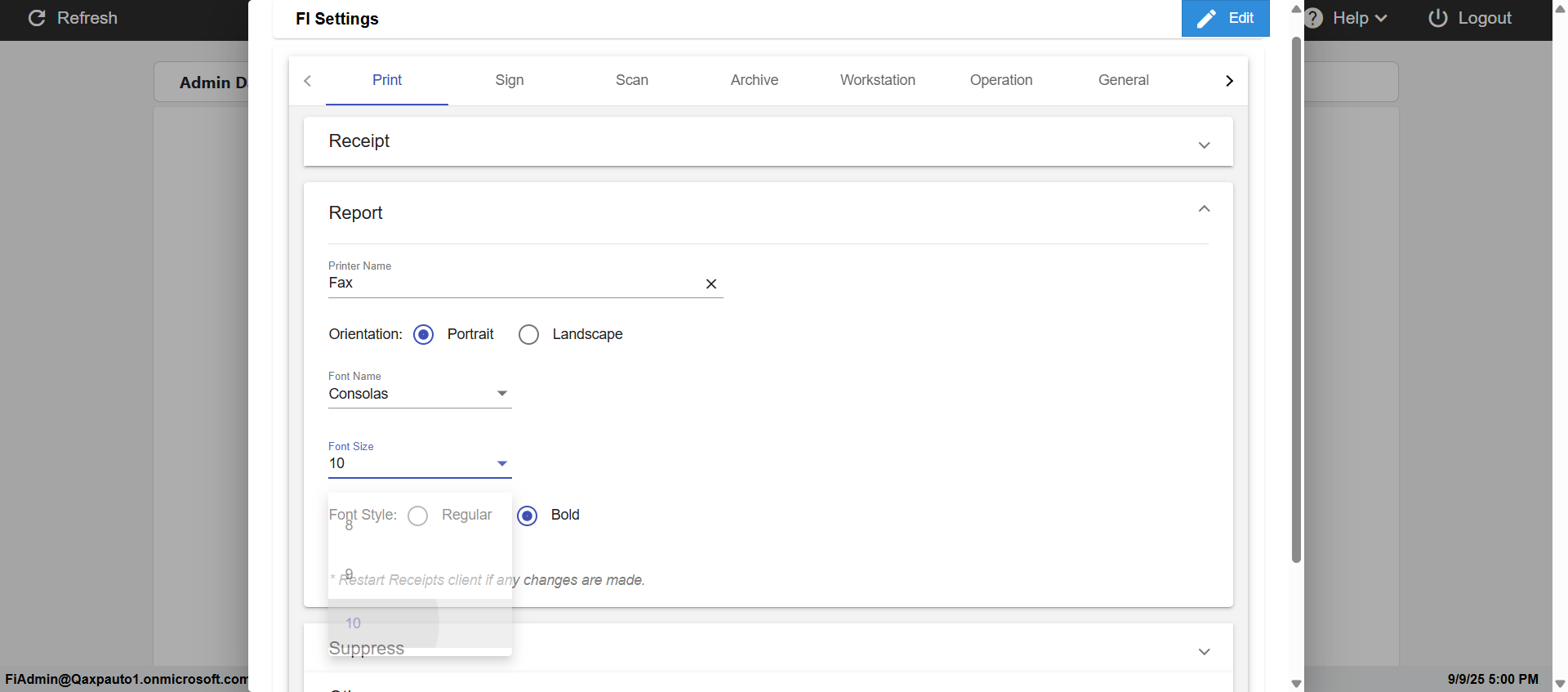Click the Refresh icon in the top bar
The image size is (1568, 692).
37,18
